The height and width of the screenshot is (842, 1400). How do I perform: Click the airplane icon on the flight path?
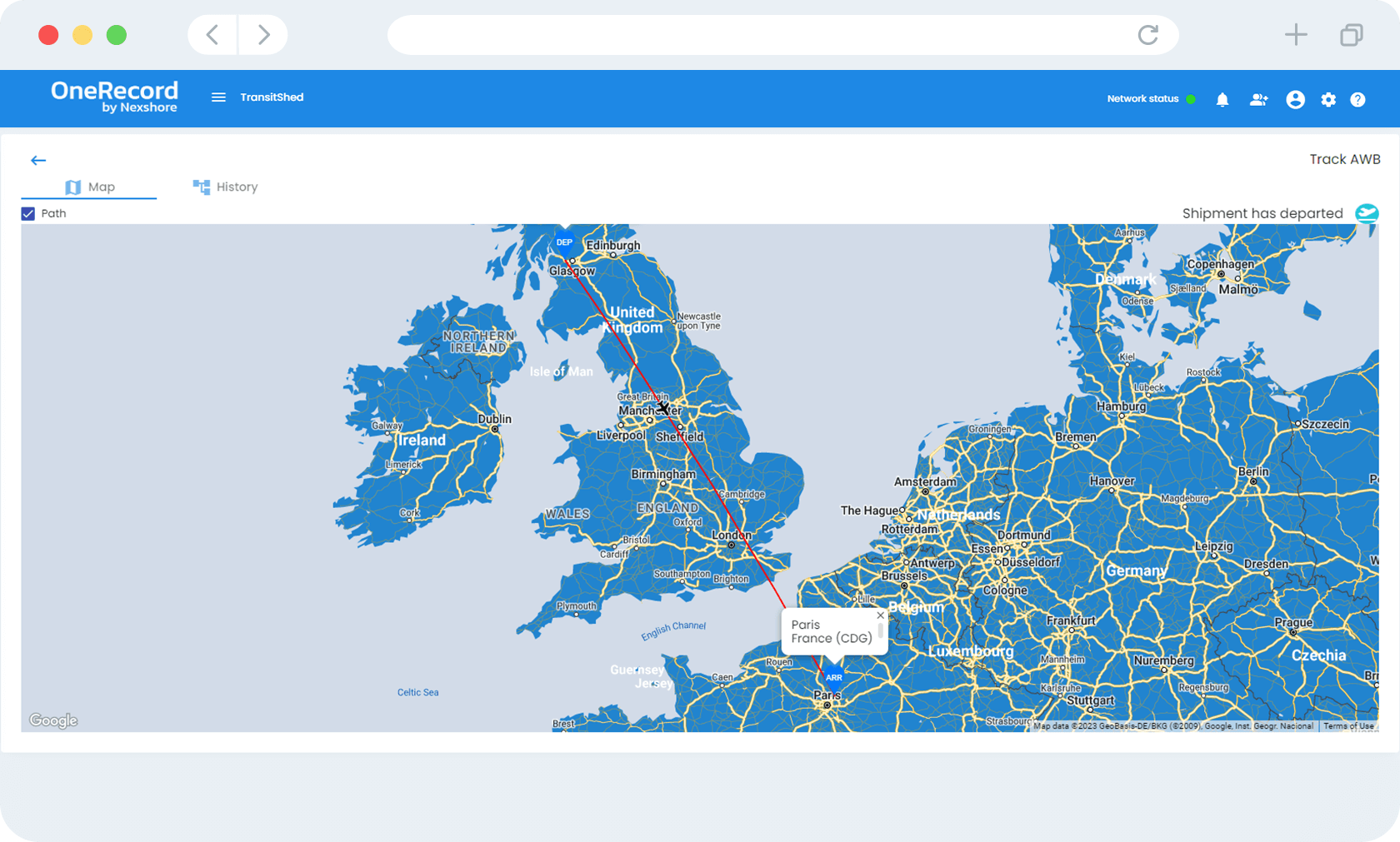coord(662,407)
